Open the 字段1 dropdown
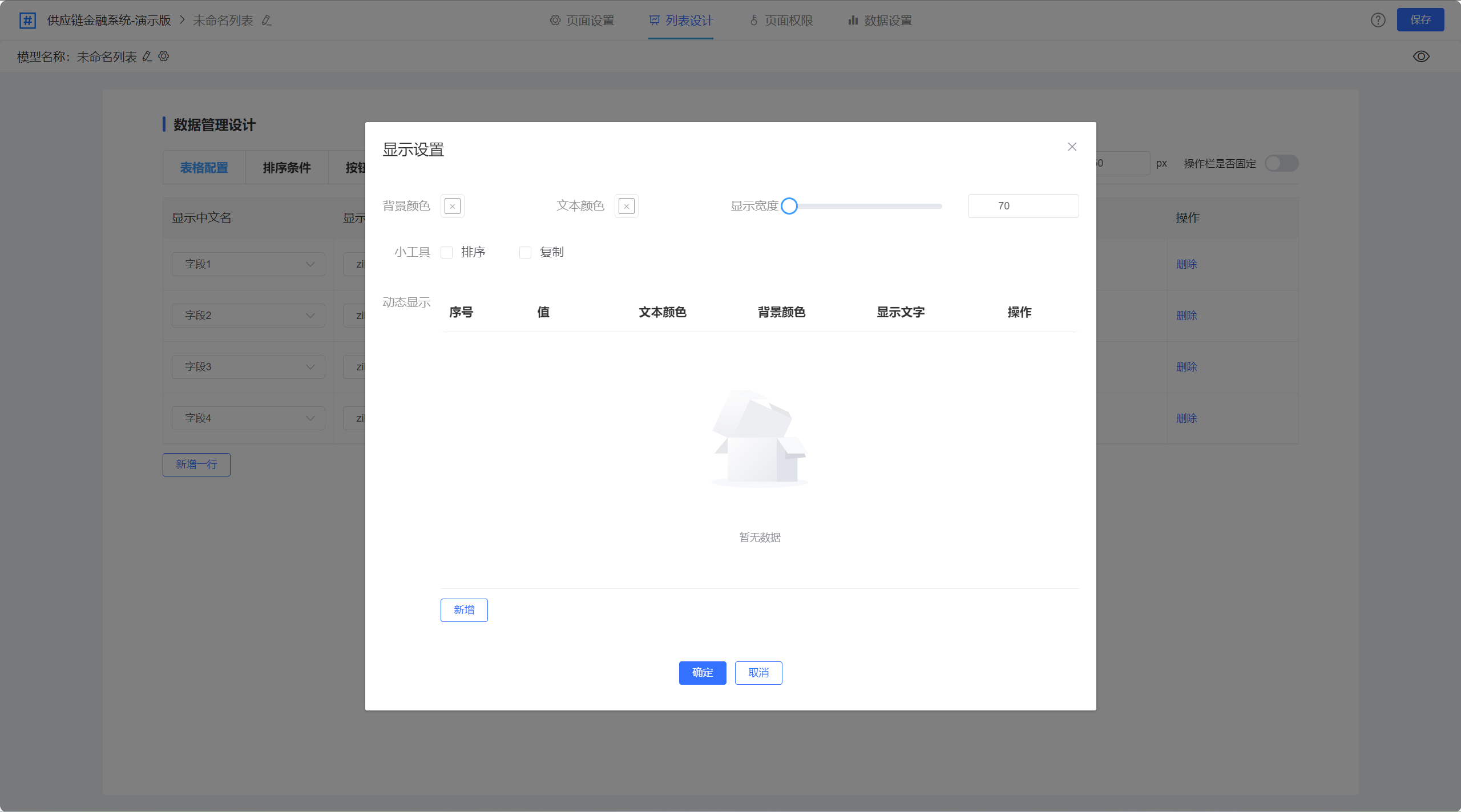Screen dimensions: 1461x812 (x=248, y=264)
